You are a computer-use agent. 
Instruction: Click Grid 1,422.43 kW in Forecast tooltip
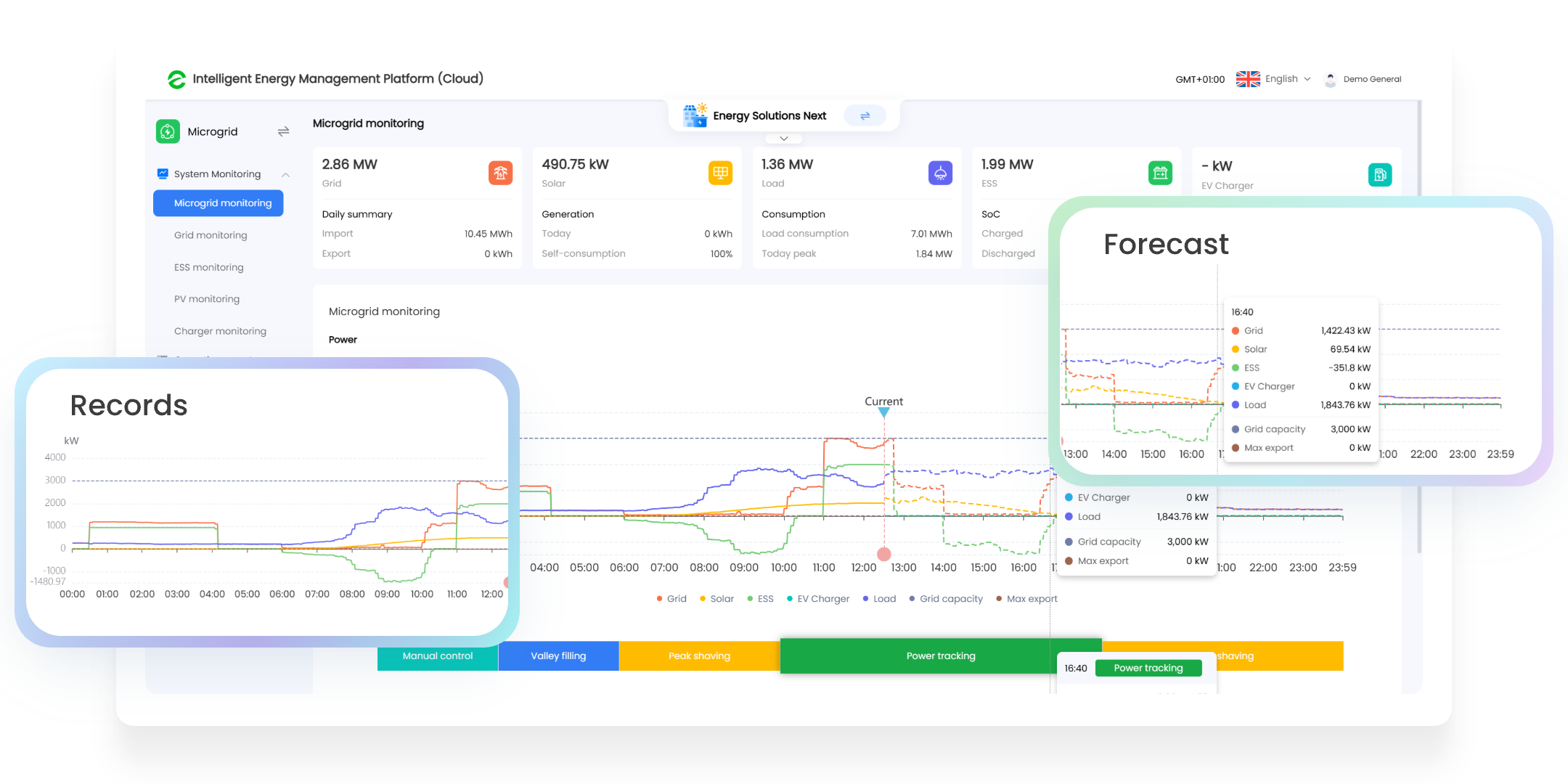pyautogui.click(x=1301, y=330)
